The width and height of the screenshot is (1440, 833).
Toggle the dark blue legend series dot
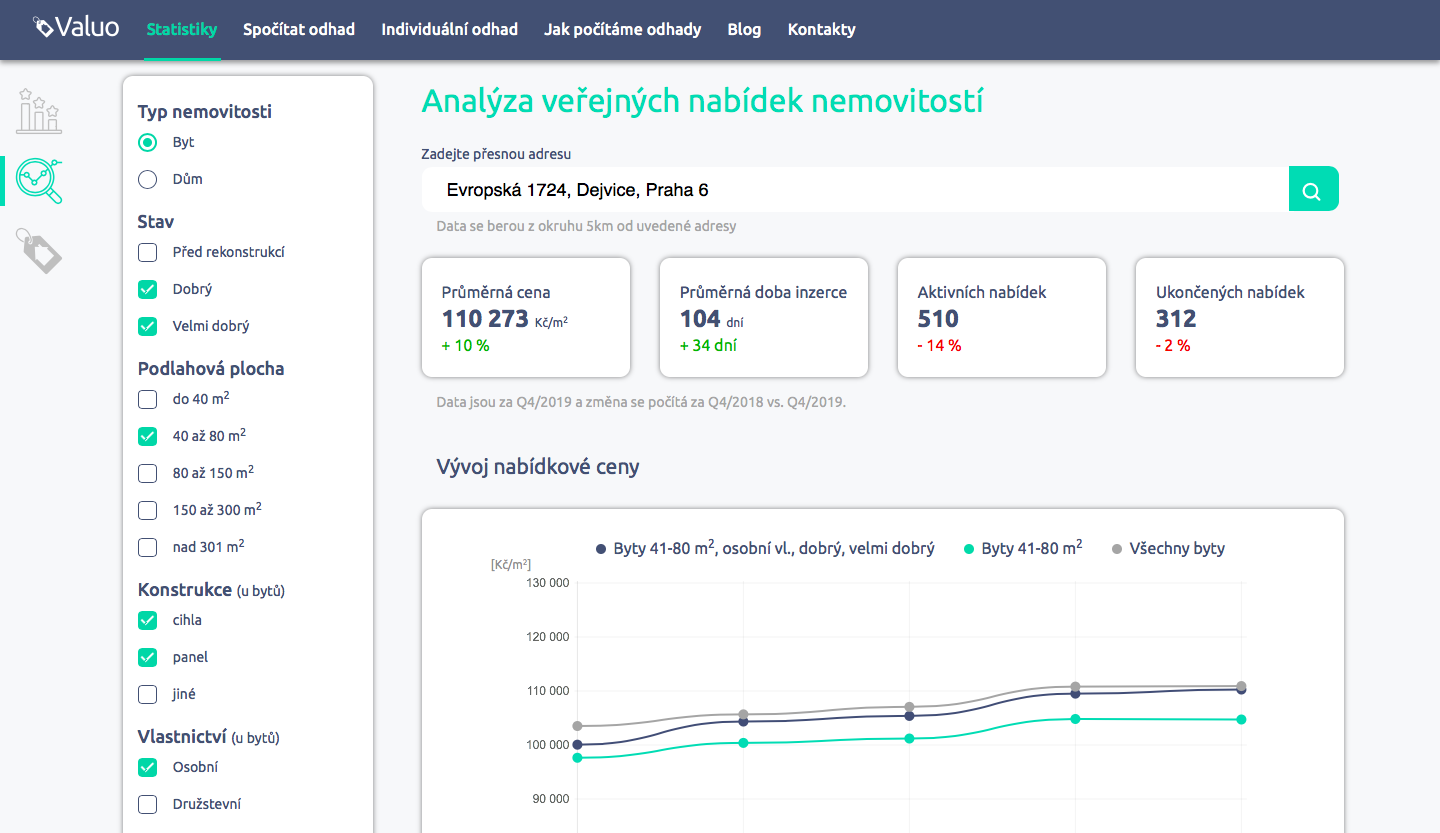[601, 549]
